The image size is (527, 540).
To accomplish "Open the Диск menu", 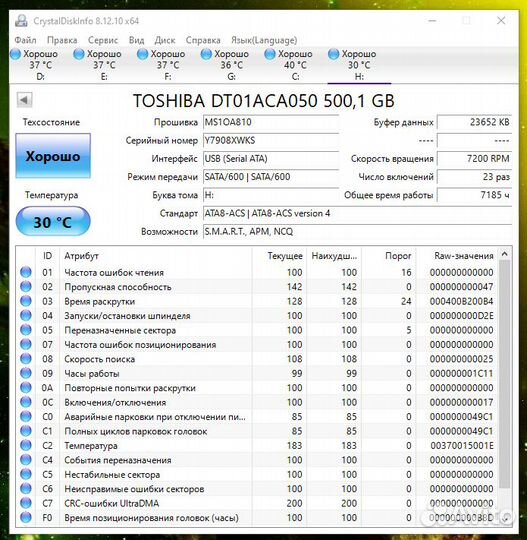I will coord(165,40).
